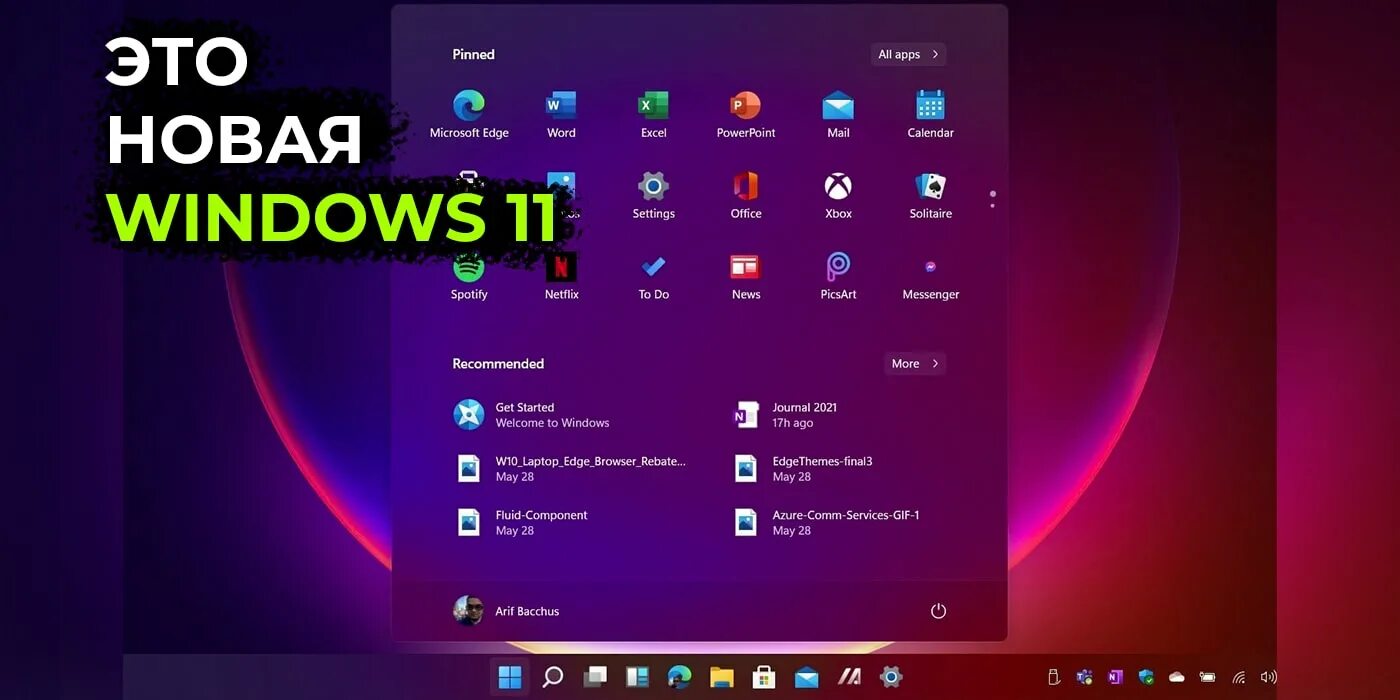Screen dimensions: 1400x700
Task: Open Task View on the taskbar
Action: 595,677
